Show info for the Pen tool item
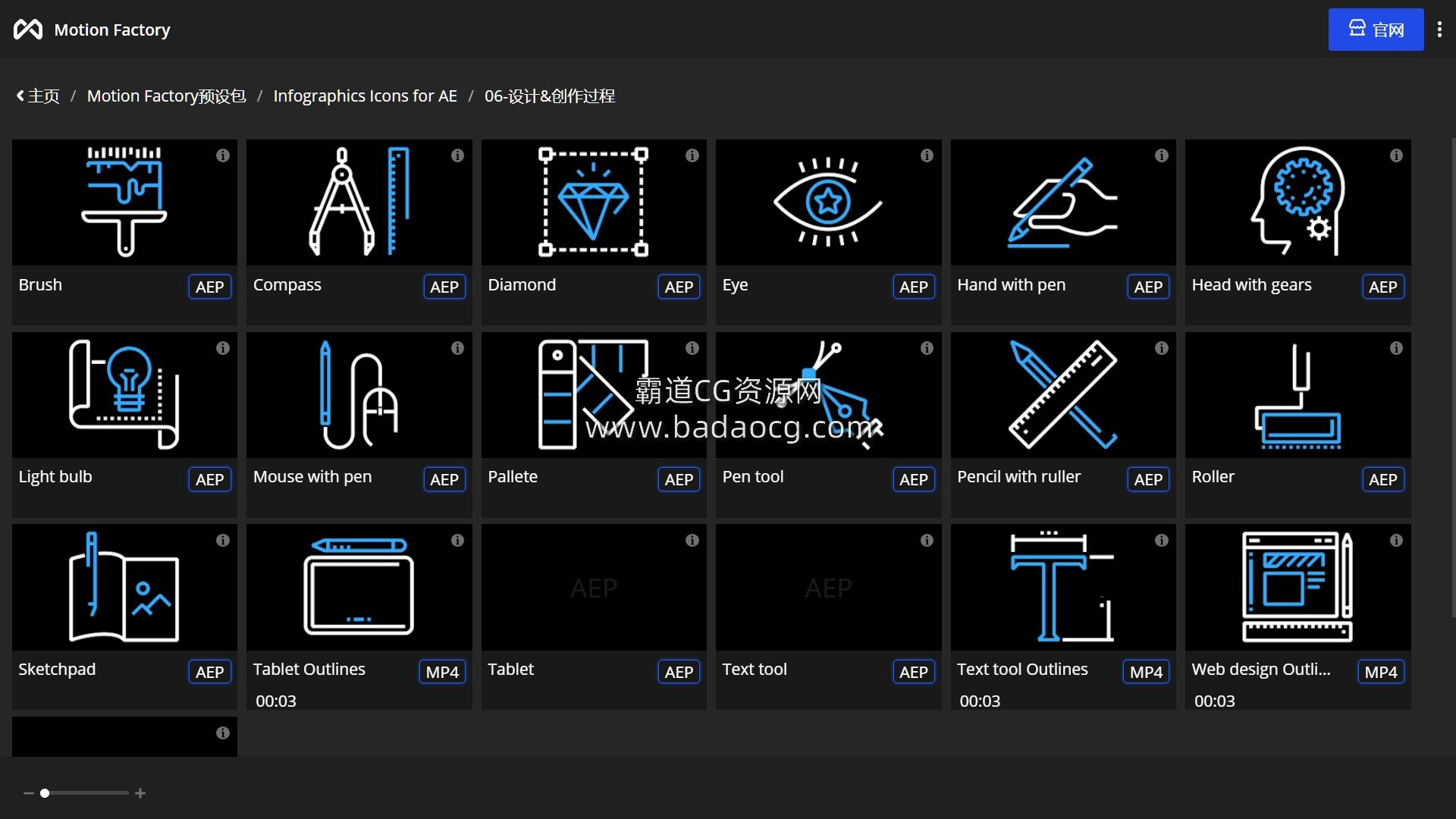Screen dimensions: 1456x819 coord(927,348)
